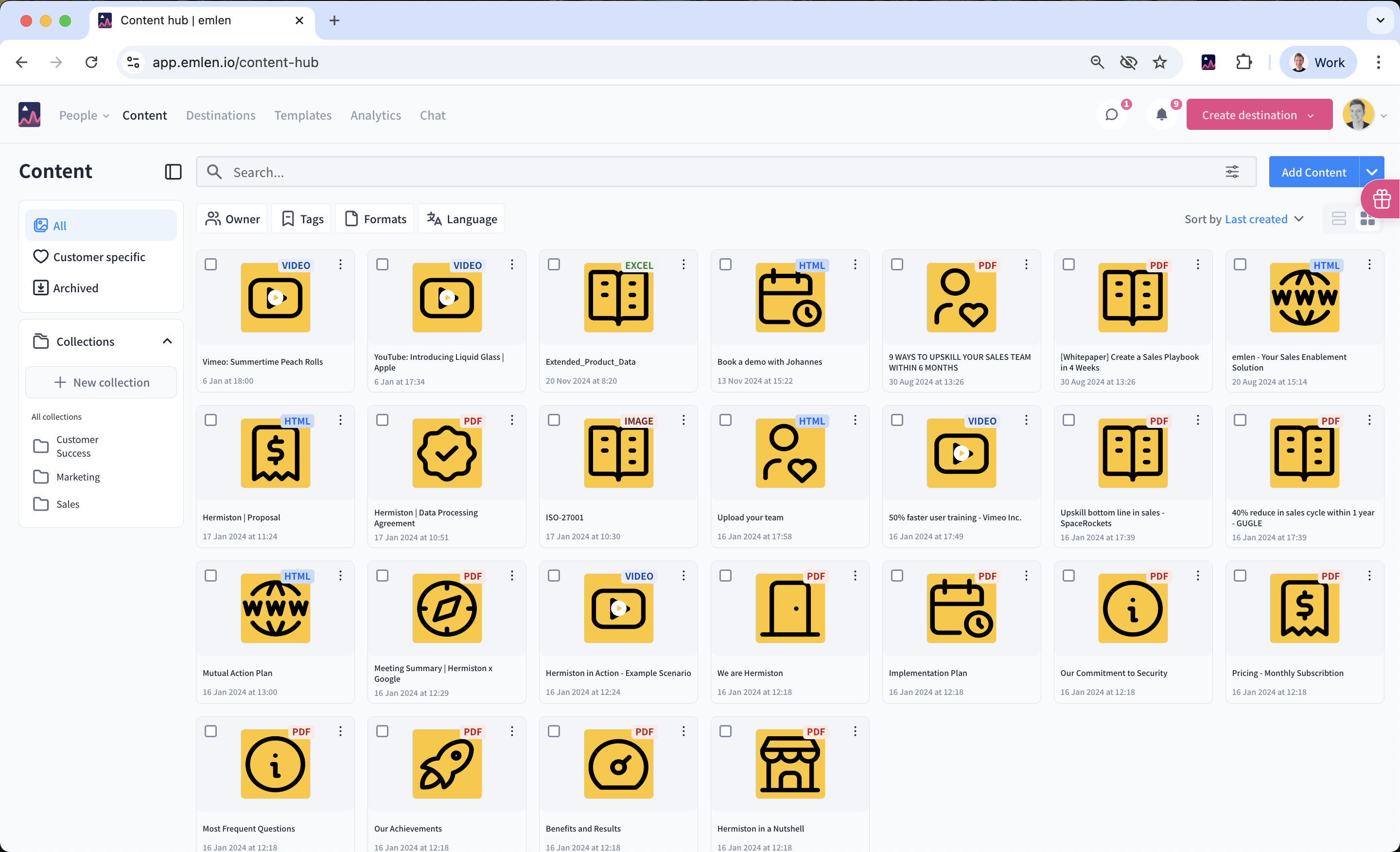Go to the Templates tab
1400x852 pixels.
click(x=303, y=115)
